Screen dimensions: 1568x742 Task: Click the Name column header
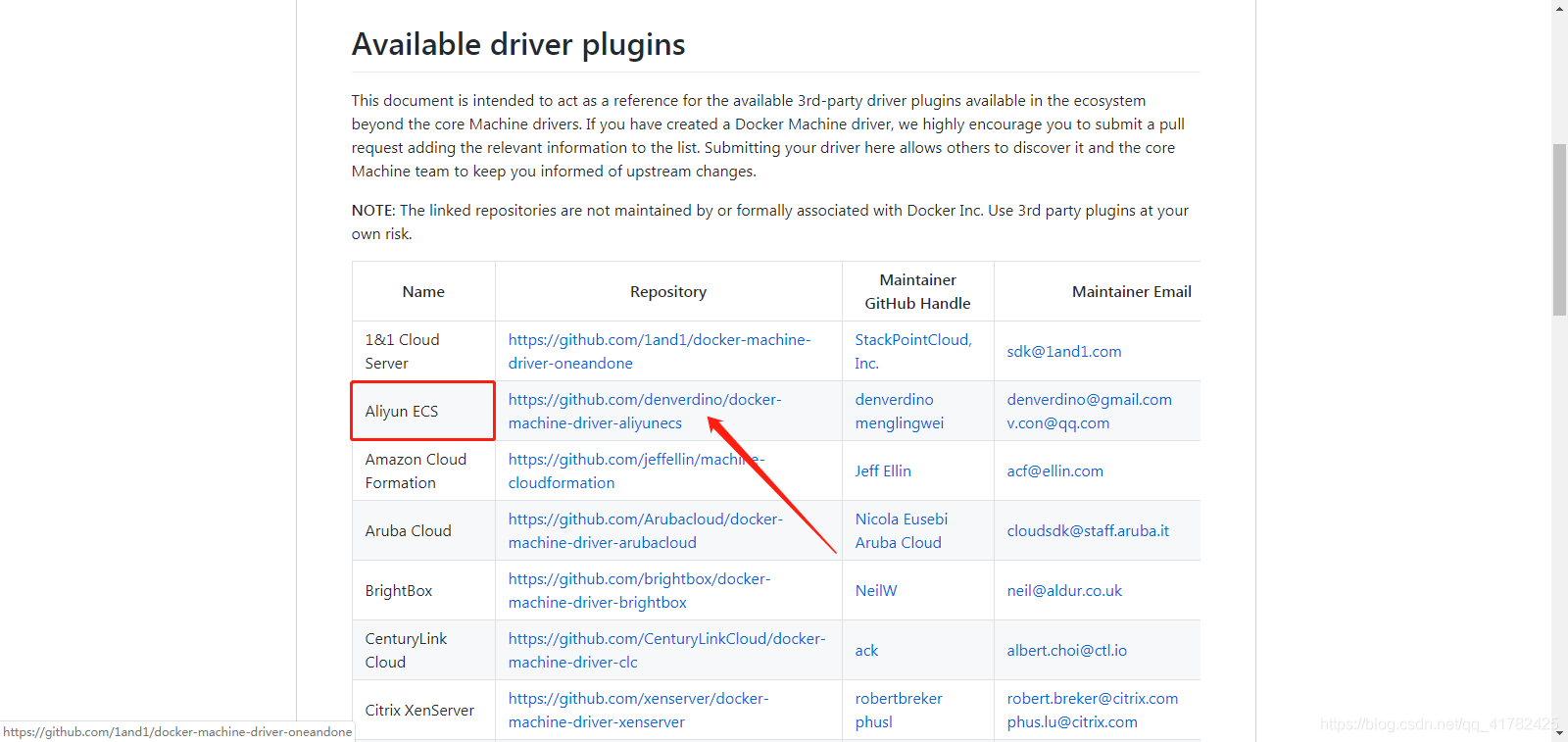423,291
